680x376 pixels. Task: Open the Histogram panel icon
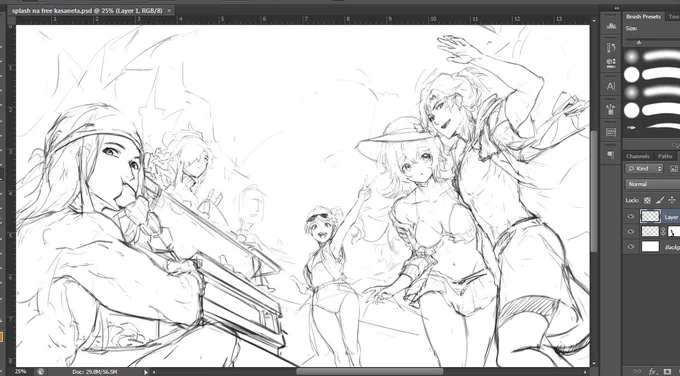[x=611, y=26]
